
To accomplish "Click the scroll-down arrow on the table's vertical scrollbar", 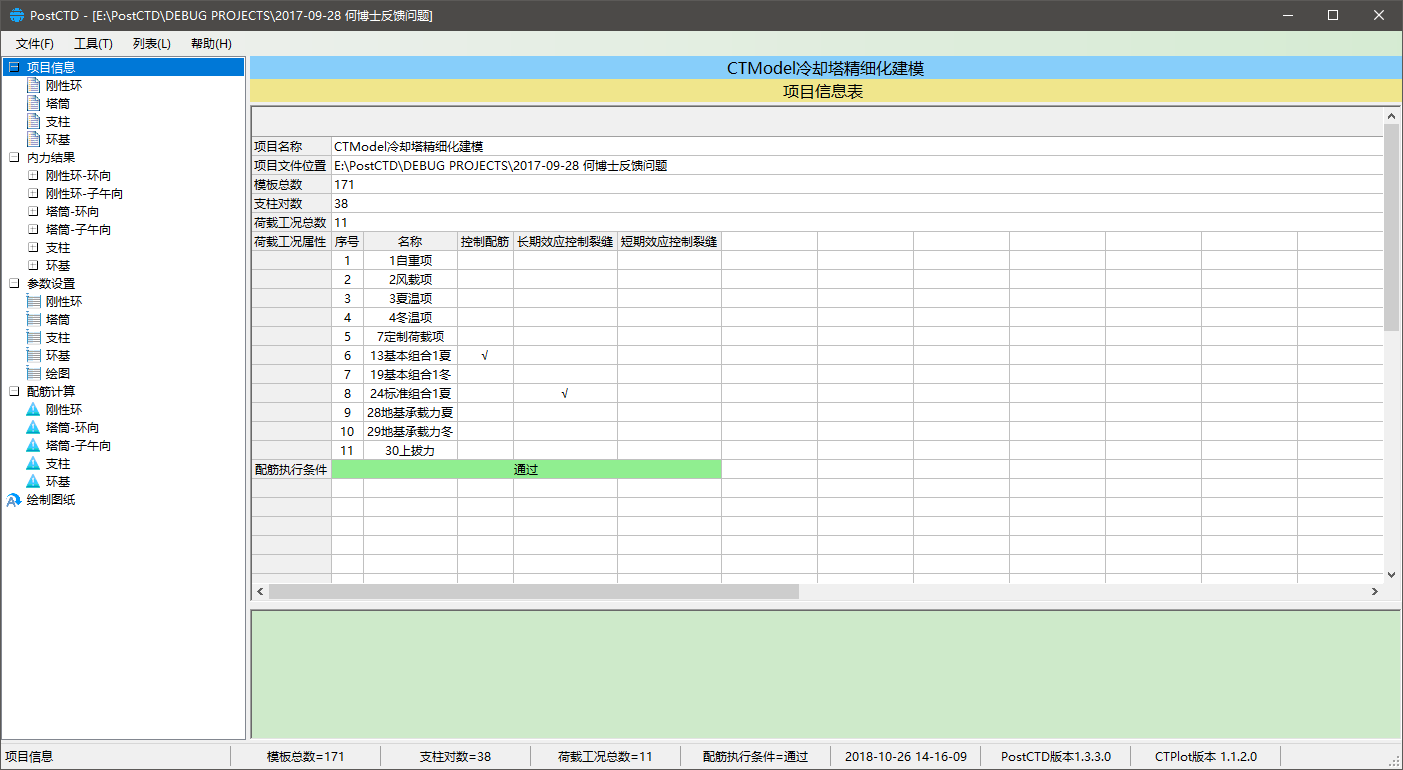I will tap(1391, 575).
